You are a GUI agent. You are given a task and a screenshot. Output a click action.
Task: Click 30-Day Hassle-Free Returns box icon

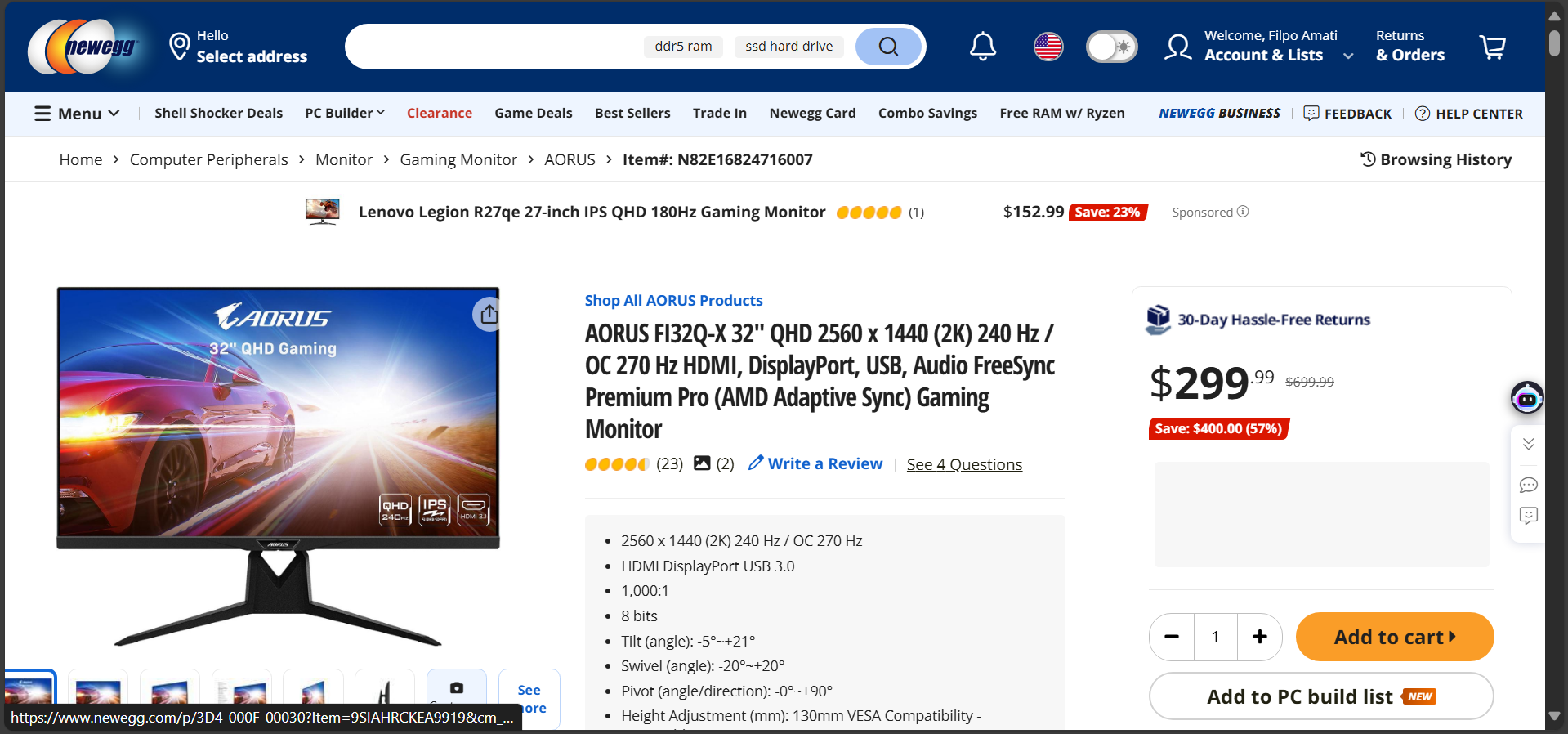1158,320
